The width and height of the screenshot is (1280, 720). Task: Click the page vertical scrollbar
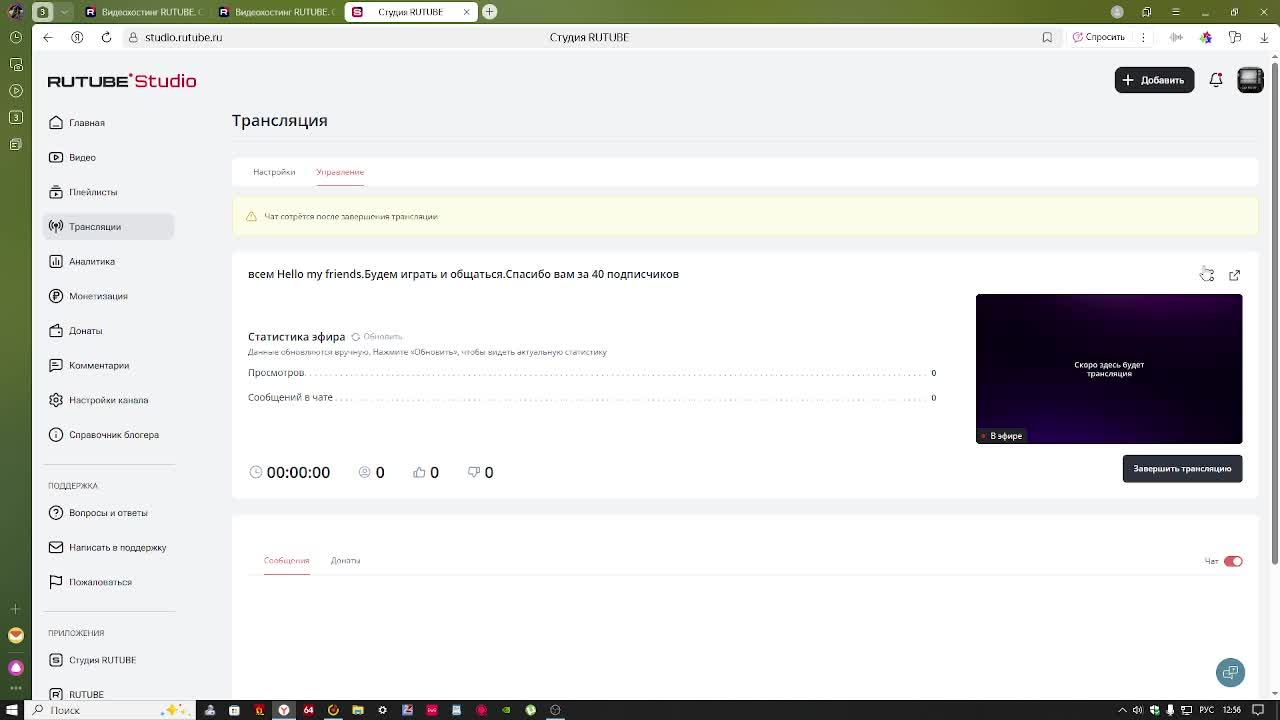1274,313
